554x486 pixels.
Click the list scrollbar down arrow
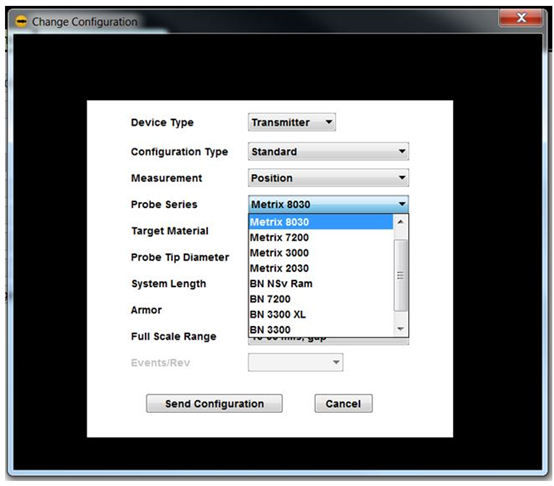[401, 329]
